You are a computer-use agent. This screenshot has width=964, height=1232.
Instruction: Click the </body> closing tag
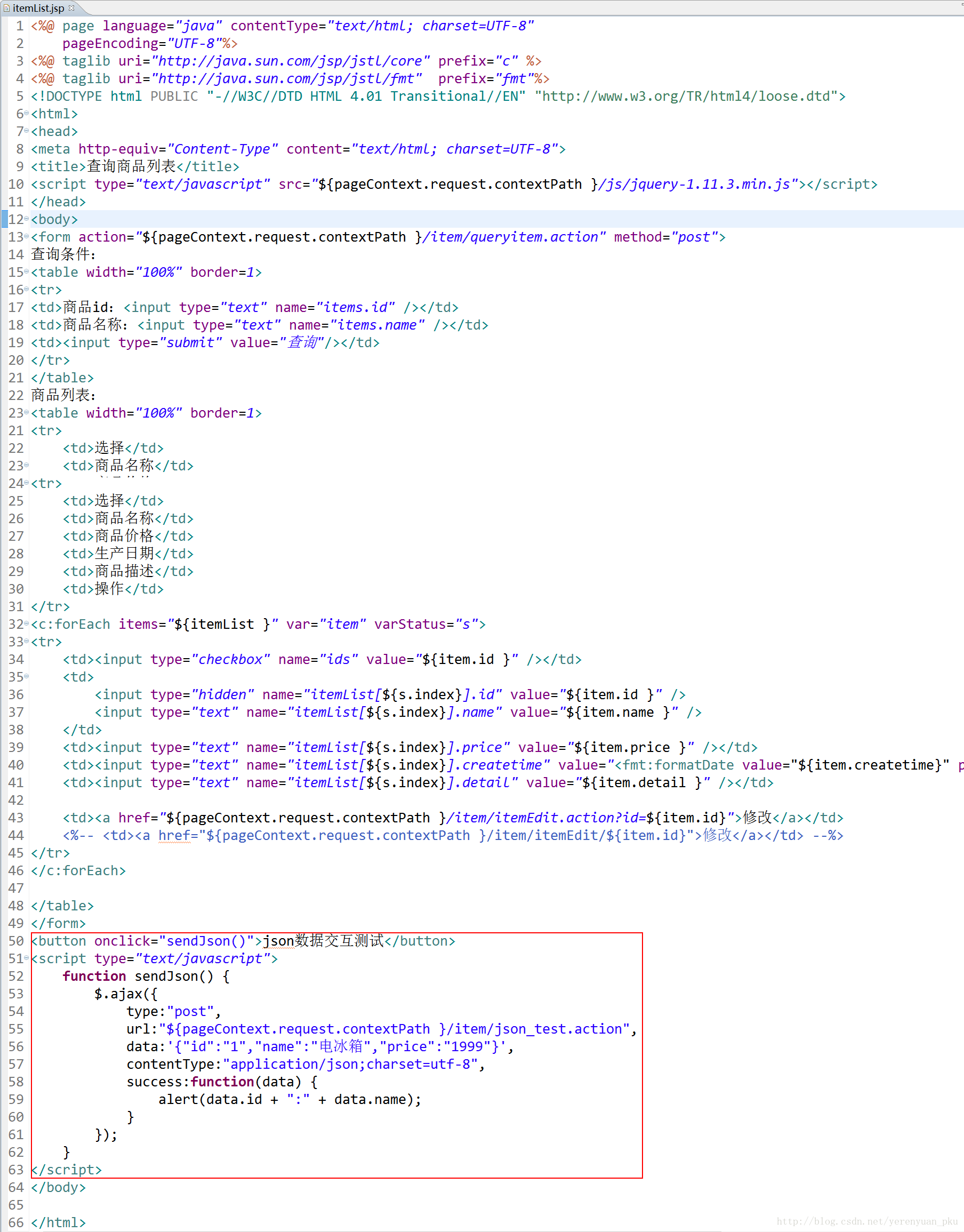coord(58,1187)
